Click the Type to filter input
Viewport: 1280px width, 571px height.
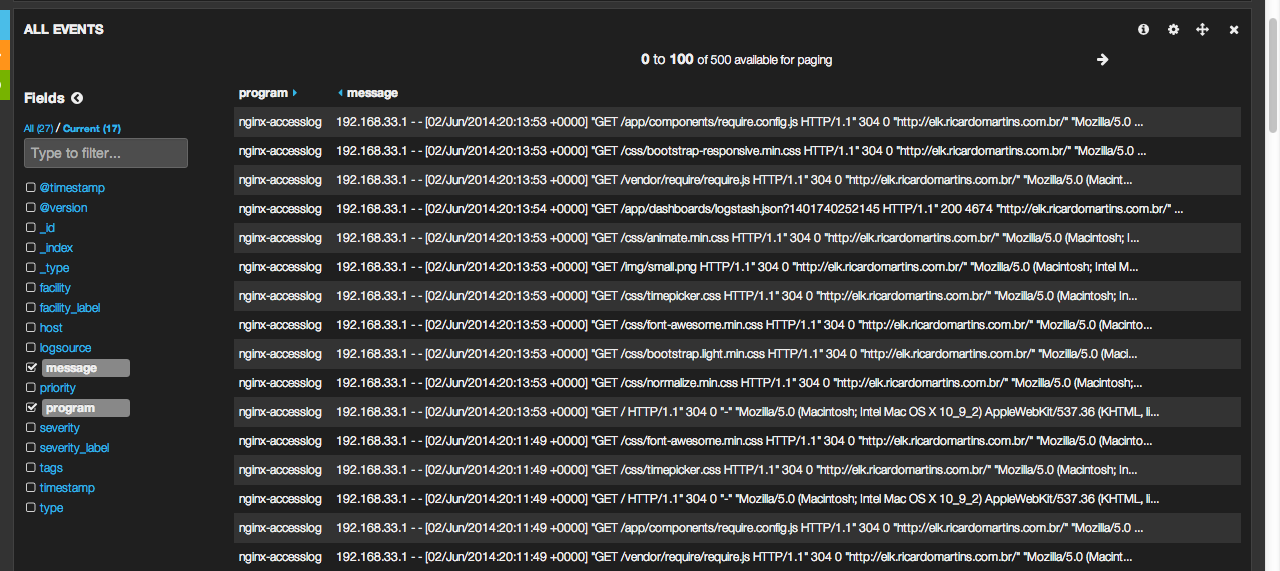pyautogui.click(x=106, y=153)
